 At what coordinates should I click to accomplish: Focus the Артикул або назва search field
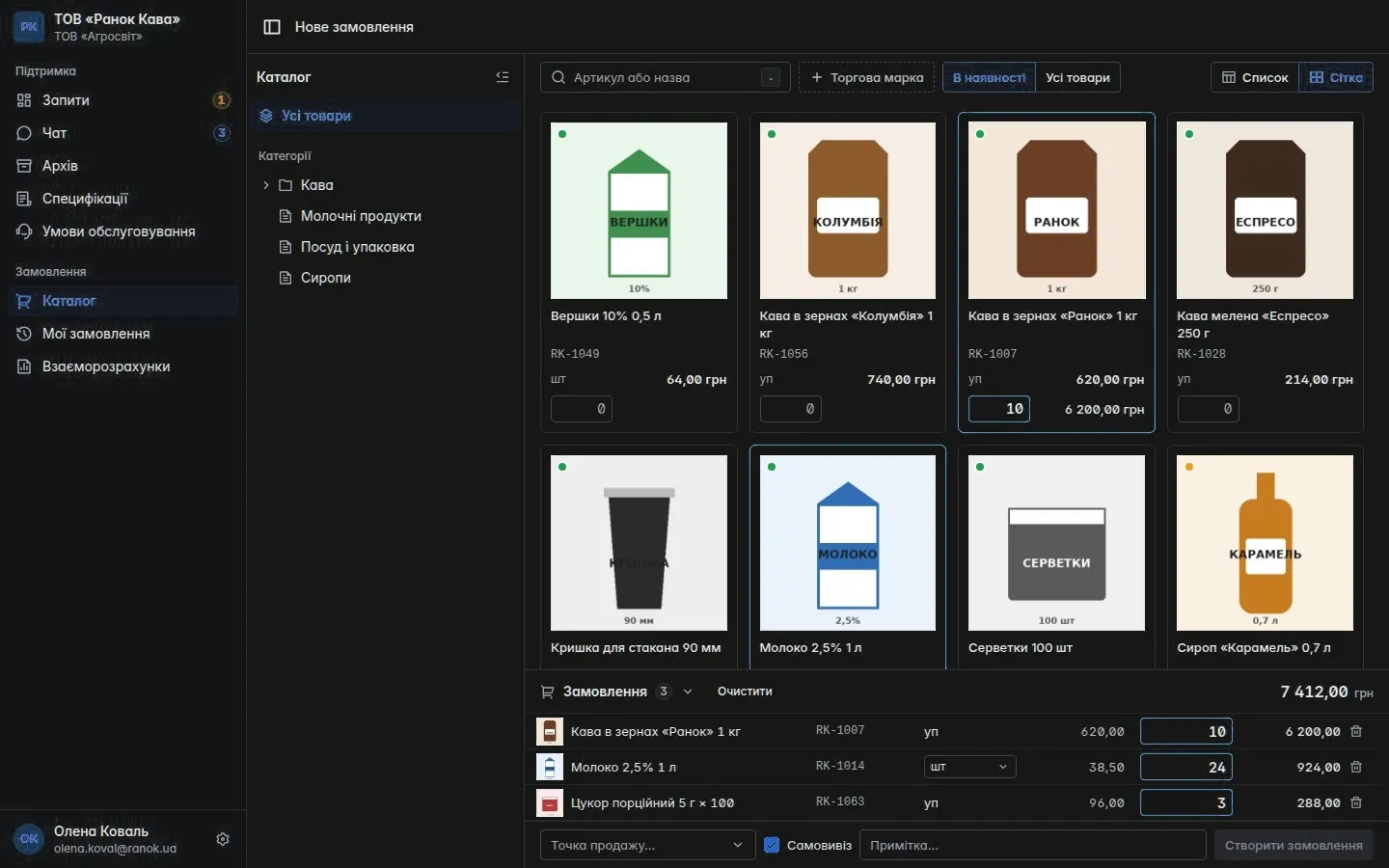(666, 78)
